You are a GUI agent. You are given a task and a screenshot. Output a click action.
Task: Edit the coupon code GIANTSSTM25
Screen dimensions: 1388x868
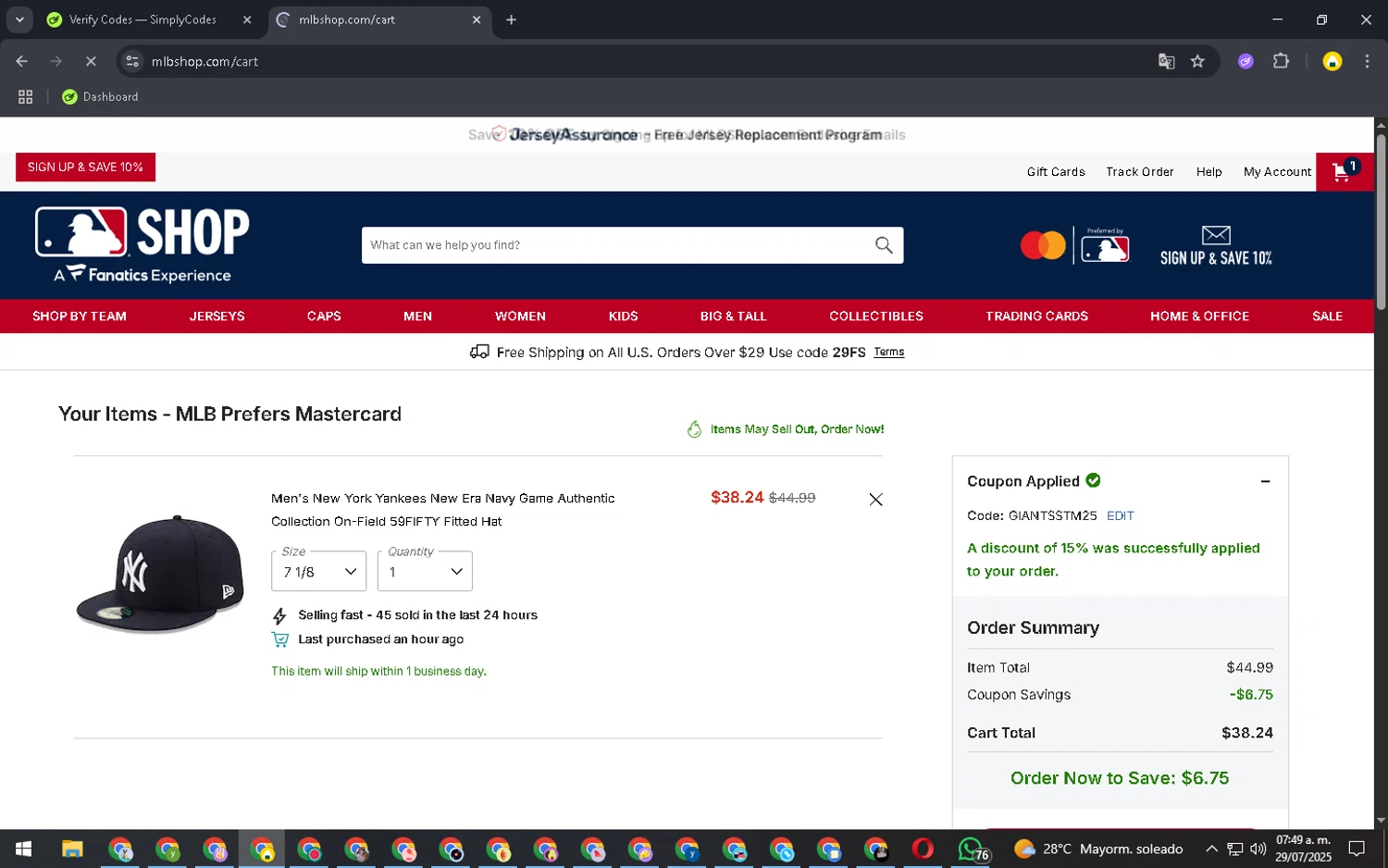coord(1120,516)
